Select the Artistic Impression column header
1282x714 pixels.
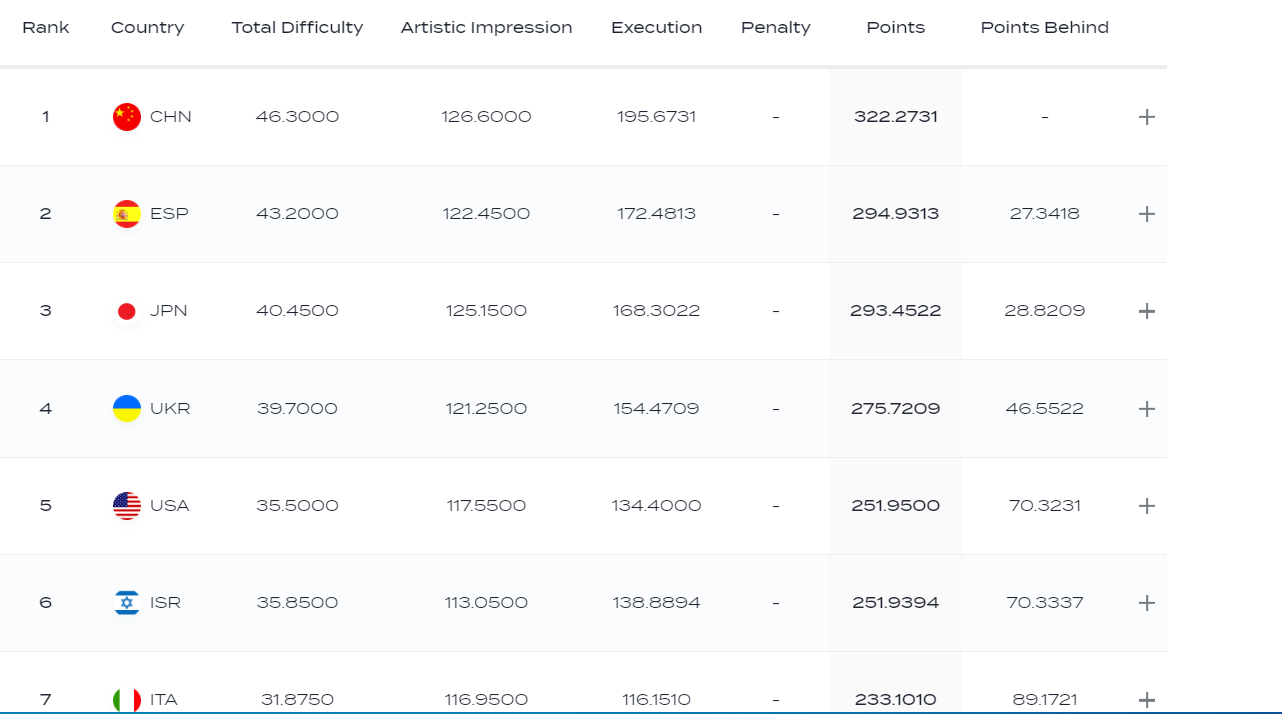486,28
